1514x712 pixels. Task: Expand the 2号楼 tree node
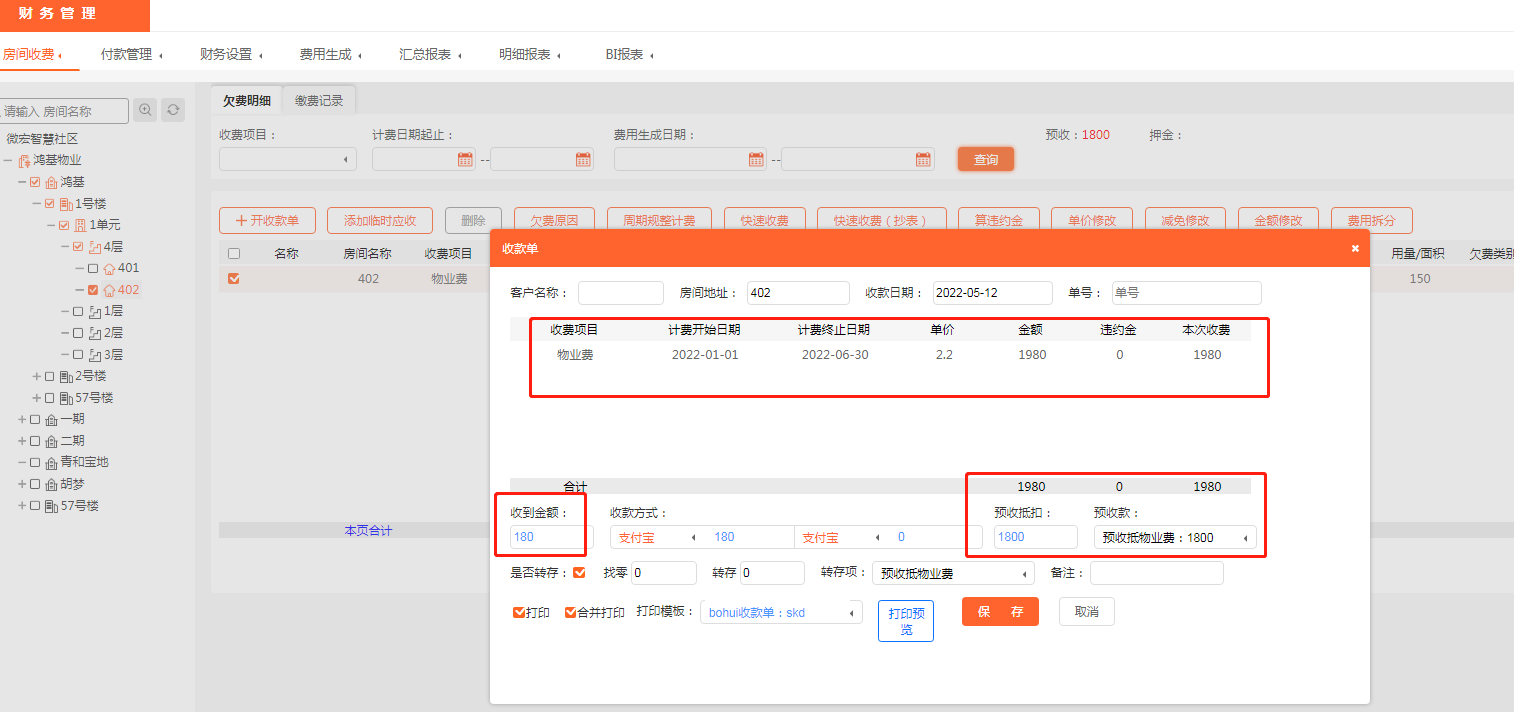[36, 376]
